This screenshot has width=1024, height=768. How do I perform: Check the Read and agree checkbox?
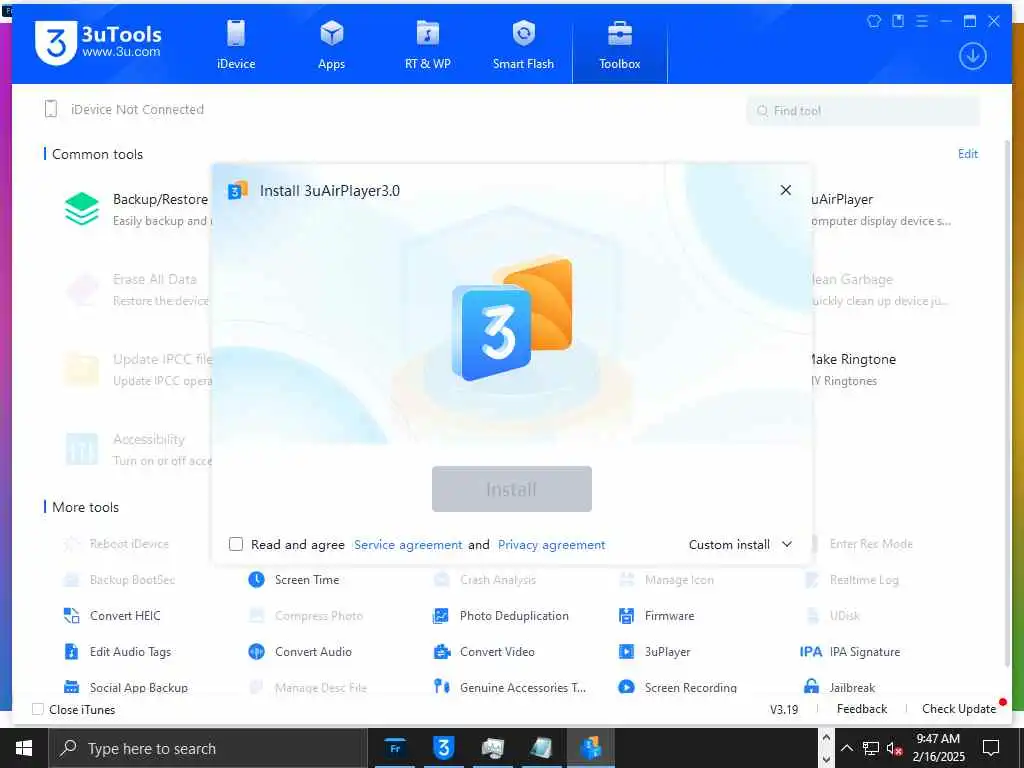tap(236, 544)
